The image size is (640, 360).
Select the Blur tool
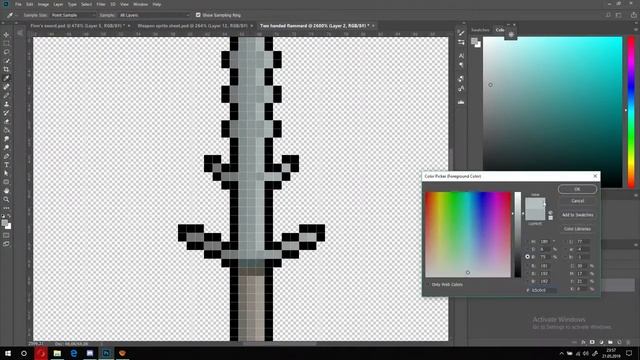tap(6, 139)
